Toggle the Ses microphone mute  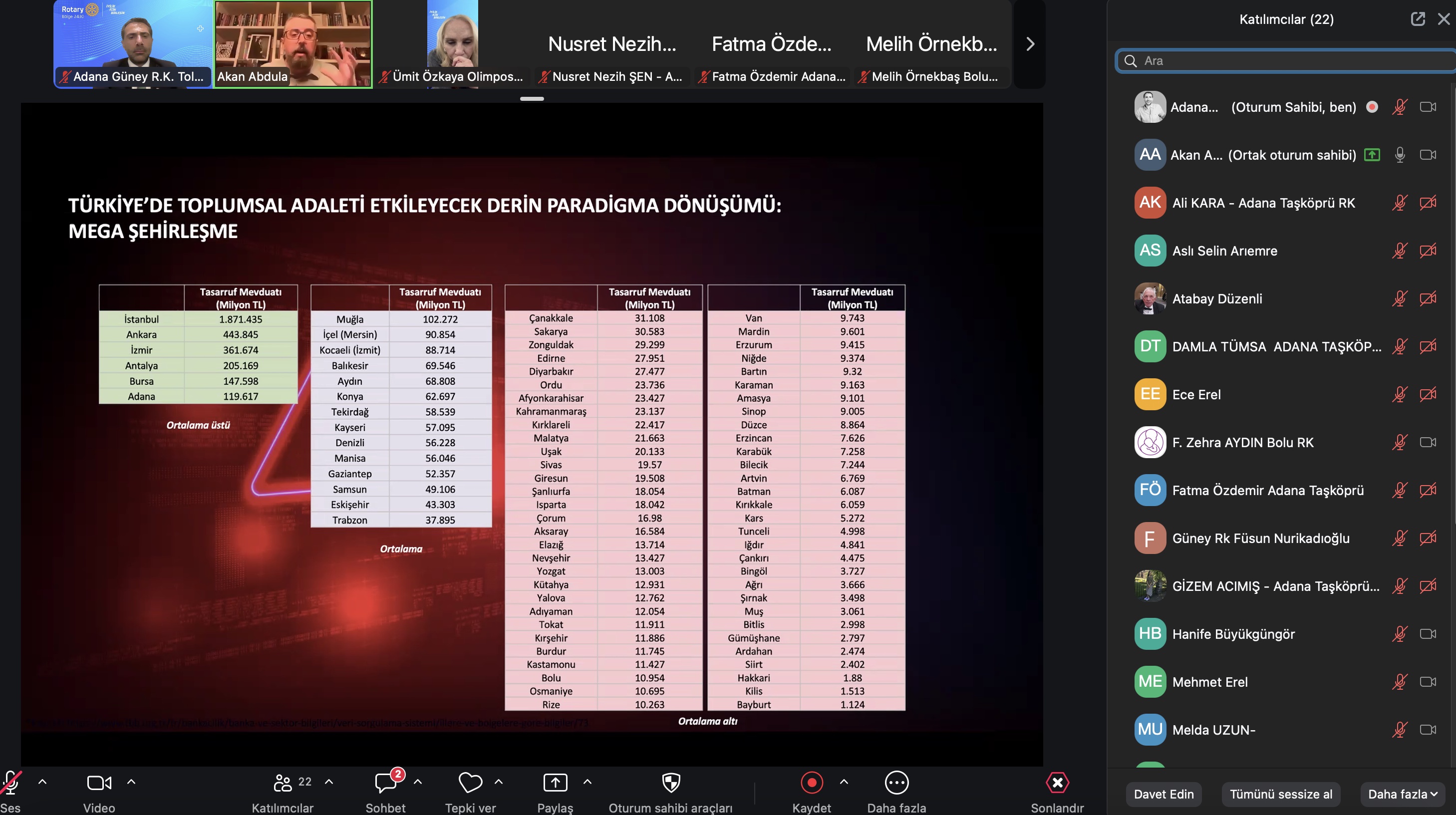coord(10,784)
